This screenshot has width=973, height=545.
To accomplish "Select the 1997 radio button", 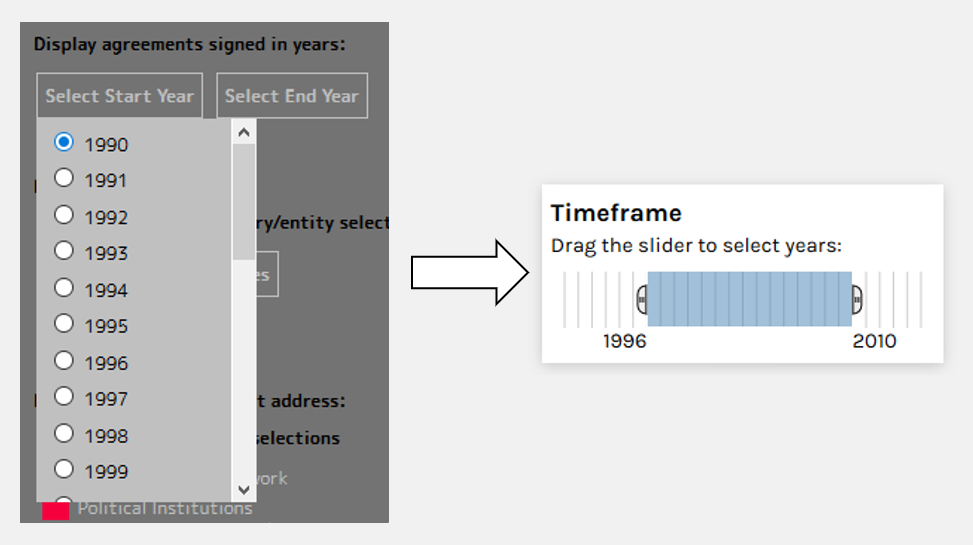I will pyautogui.click(x=64, y=397).
